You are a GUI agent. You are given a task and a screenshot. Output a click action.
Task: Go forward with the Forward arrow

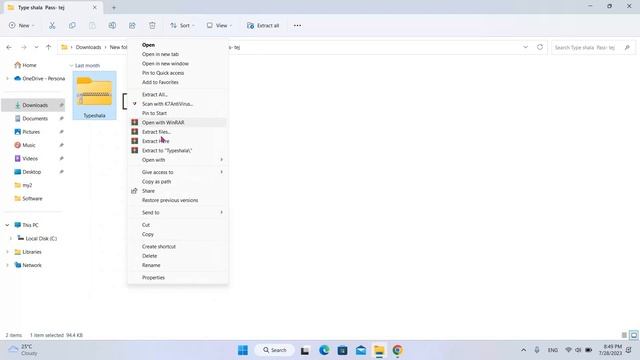click(x=24, y=47)
